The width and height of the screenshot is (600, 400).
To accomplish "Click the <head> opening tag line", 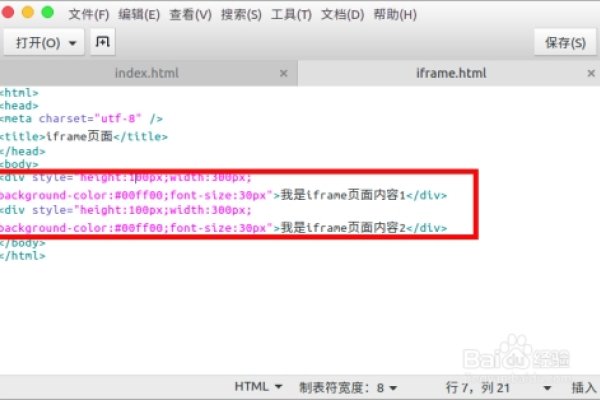I will point(19,105).
